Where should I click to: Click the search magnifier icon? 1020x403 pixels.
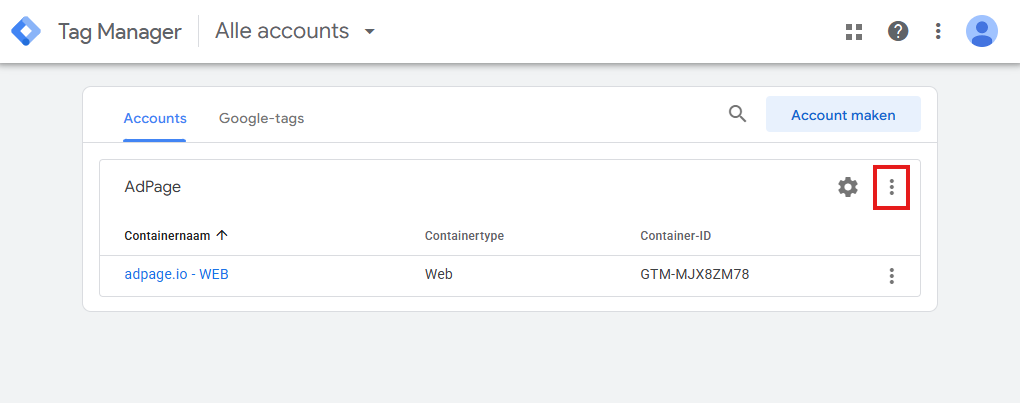pos(737,114)
